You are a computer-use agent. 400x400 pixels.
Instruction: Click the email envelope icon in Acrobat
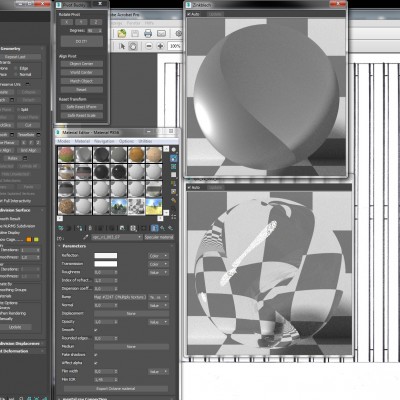[161, 33]
